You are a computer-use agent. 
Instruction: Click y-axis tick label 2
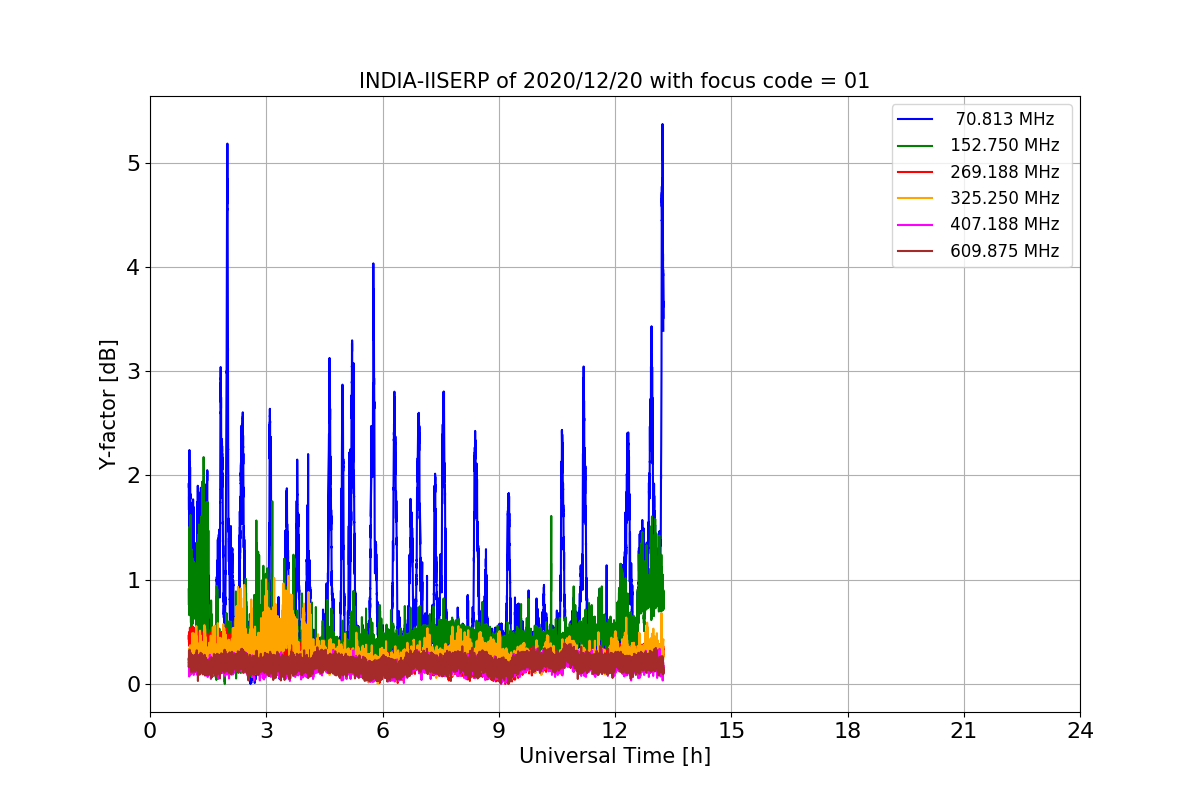tap(133, 476)
